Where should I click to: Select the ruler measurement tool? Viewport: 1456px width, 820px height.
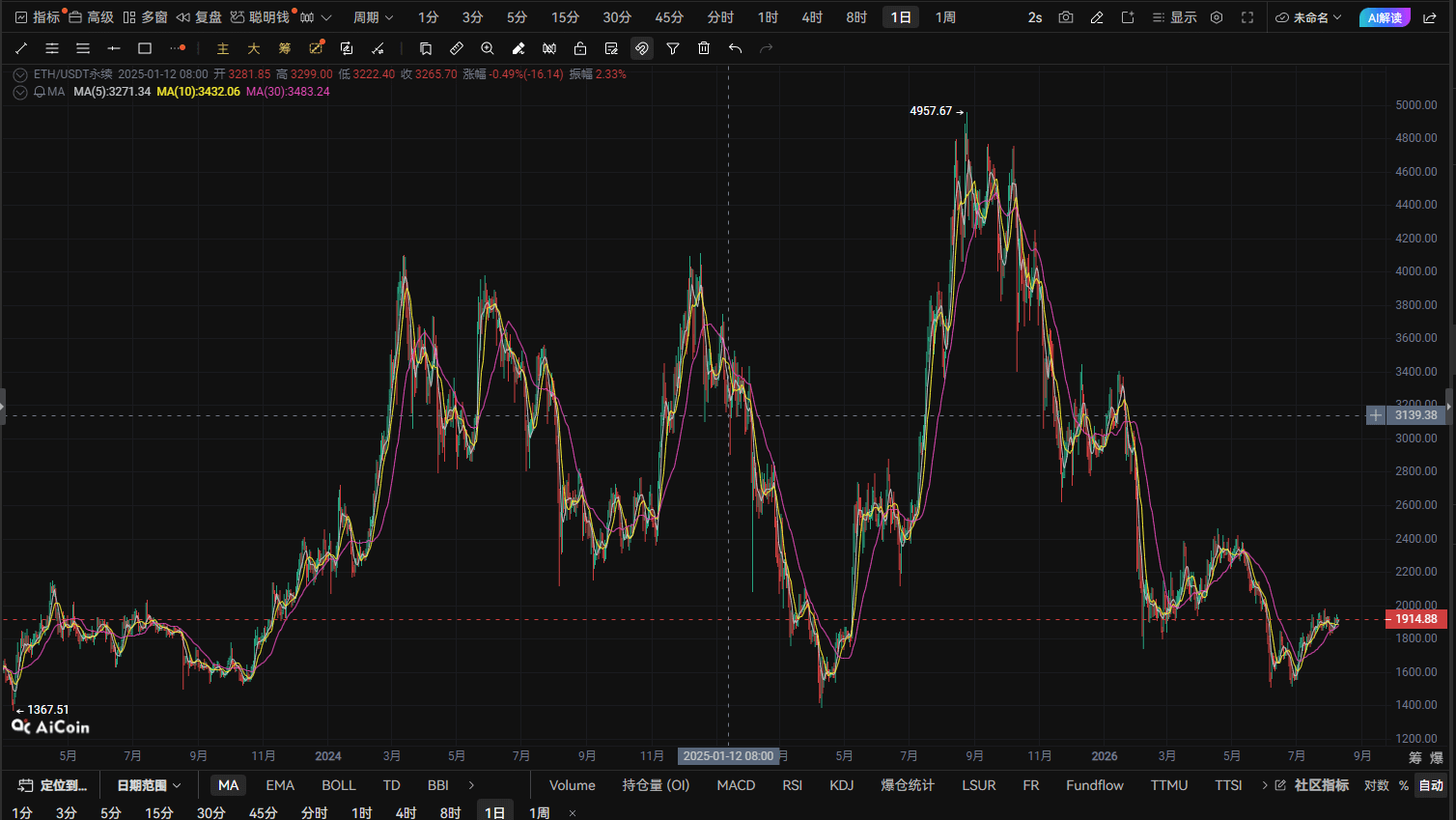coord(457,48)
